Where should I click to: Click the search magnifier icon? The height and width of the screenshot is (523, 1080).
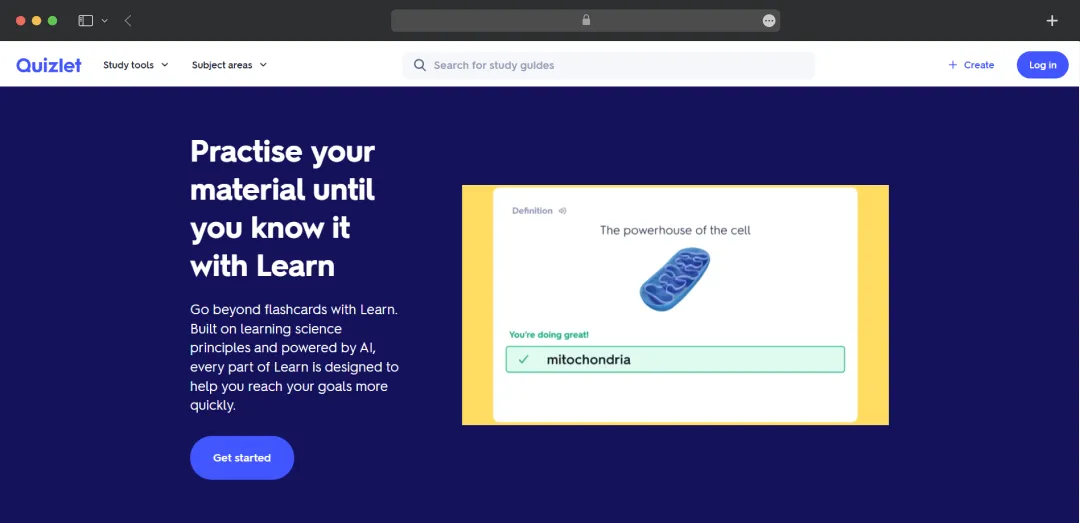pos(419,65)
